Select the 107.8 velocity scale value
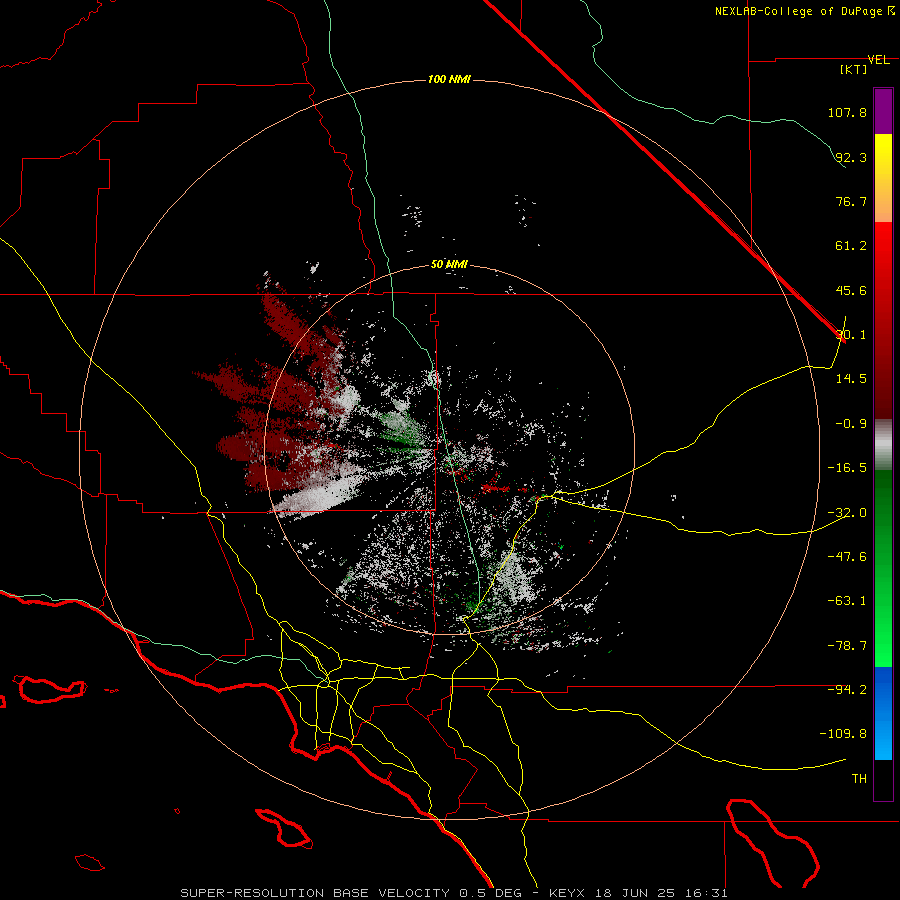The width and height of the screenshot is (900, 900). click(847, 112)
